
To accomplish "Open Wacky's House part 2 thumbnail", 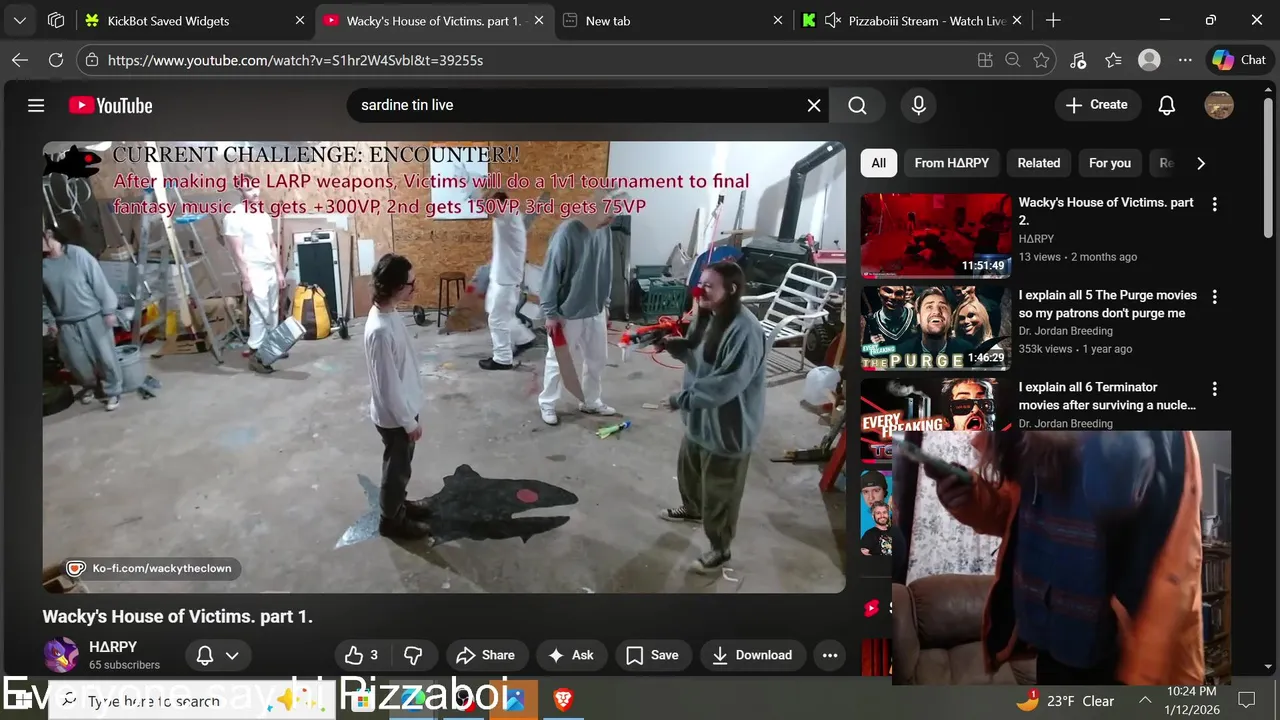I will tap(936, 235).
